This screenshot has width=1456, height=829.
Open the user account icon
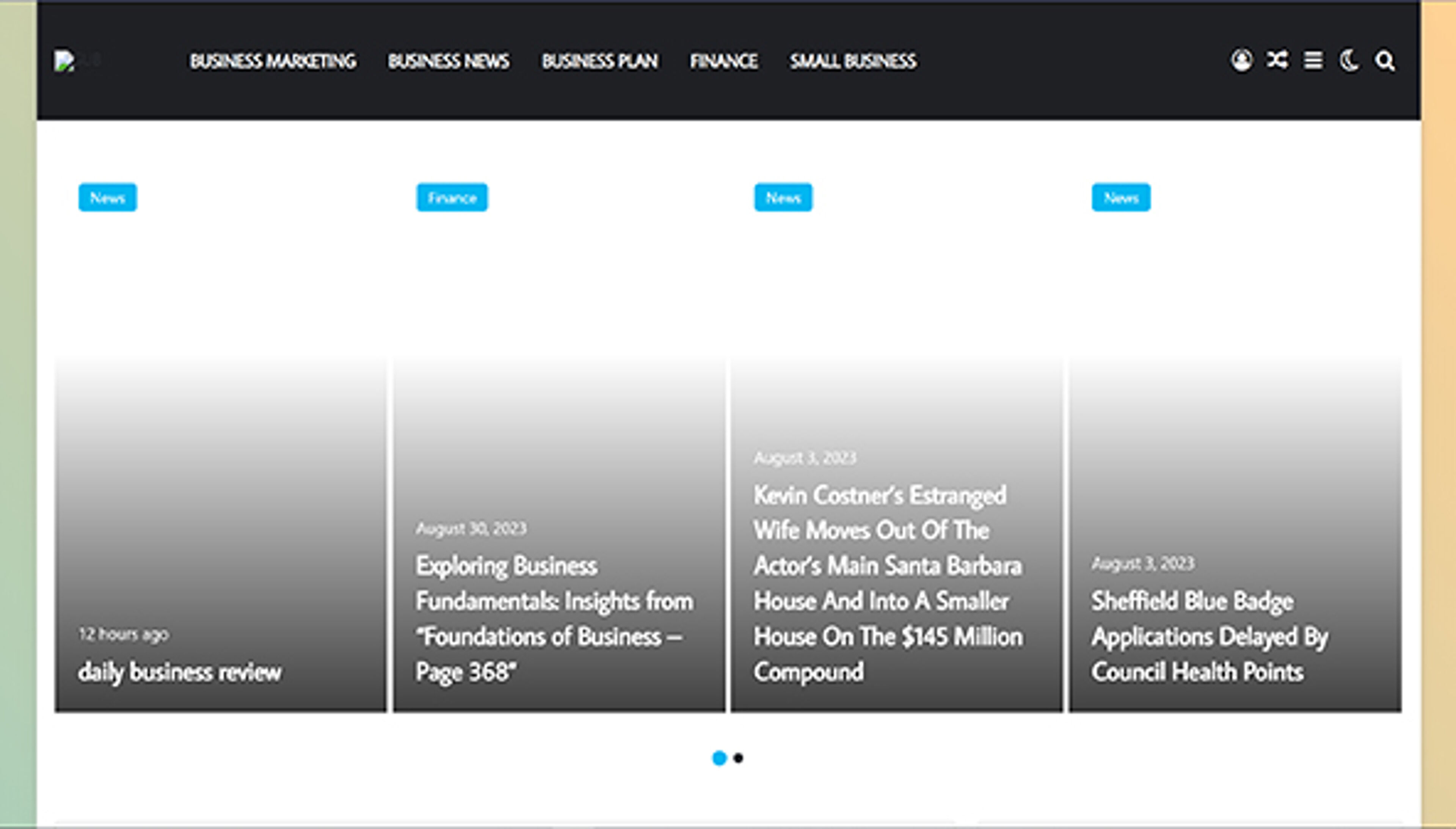(1241, 61)
